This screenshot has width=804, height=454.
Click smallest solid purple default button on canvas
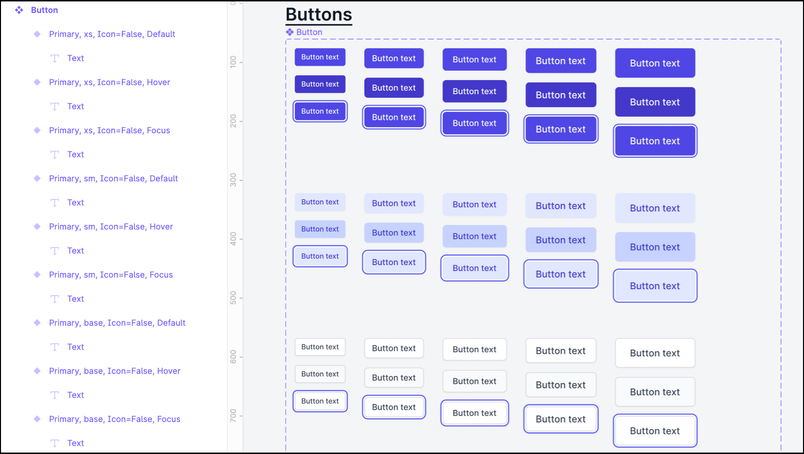point(320,57)
